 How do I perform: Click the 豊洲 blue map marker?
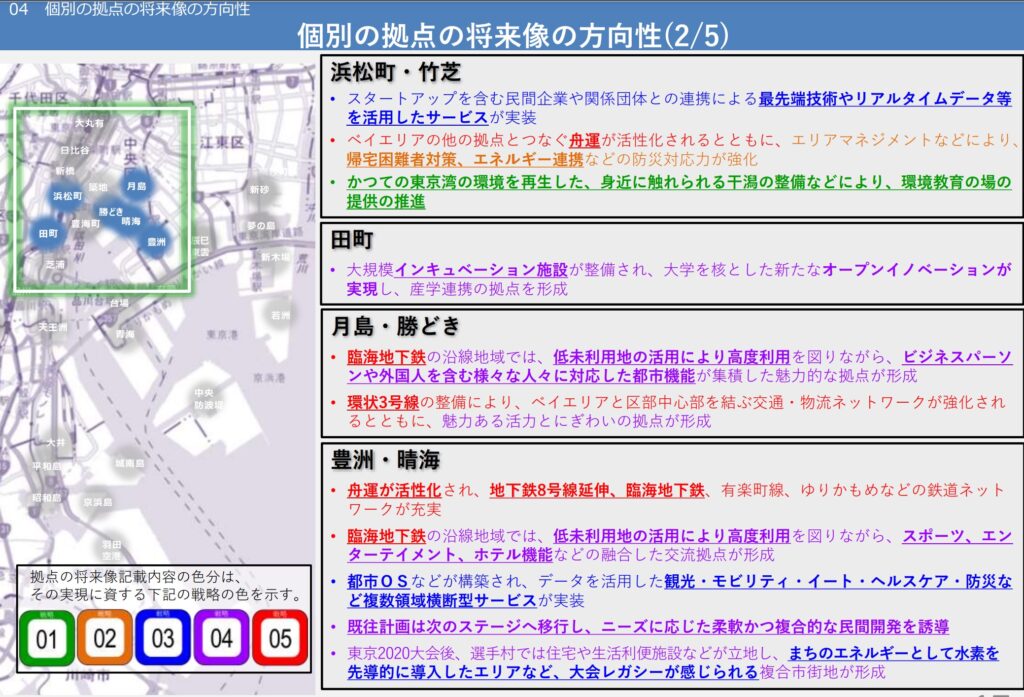(x=156, y=242)
